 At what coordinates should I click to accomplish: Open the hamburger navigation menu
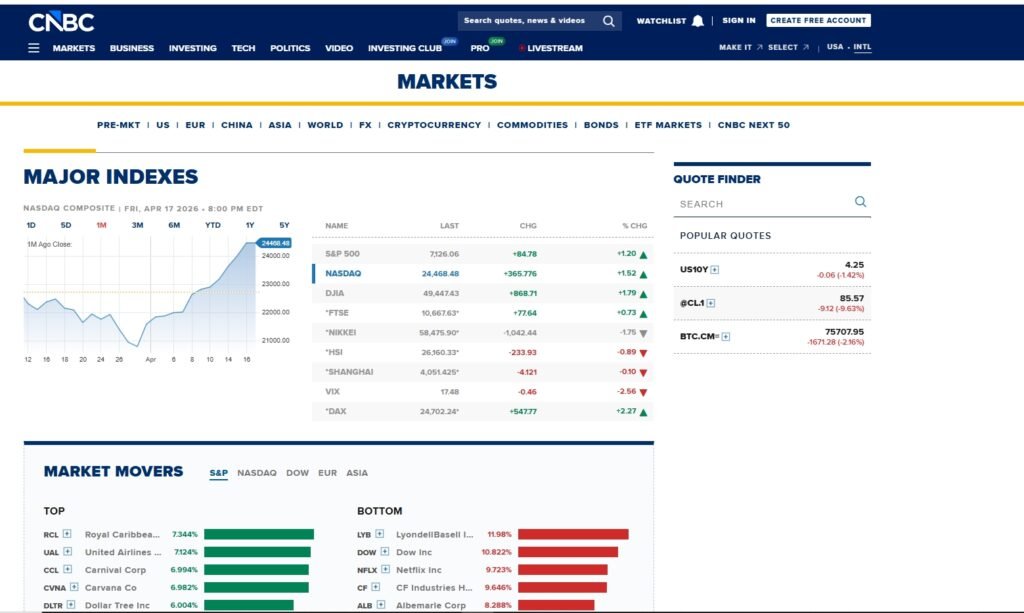(x=34, y=48)
